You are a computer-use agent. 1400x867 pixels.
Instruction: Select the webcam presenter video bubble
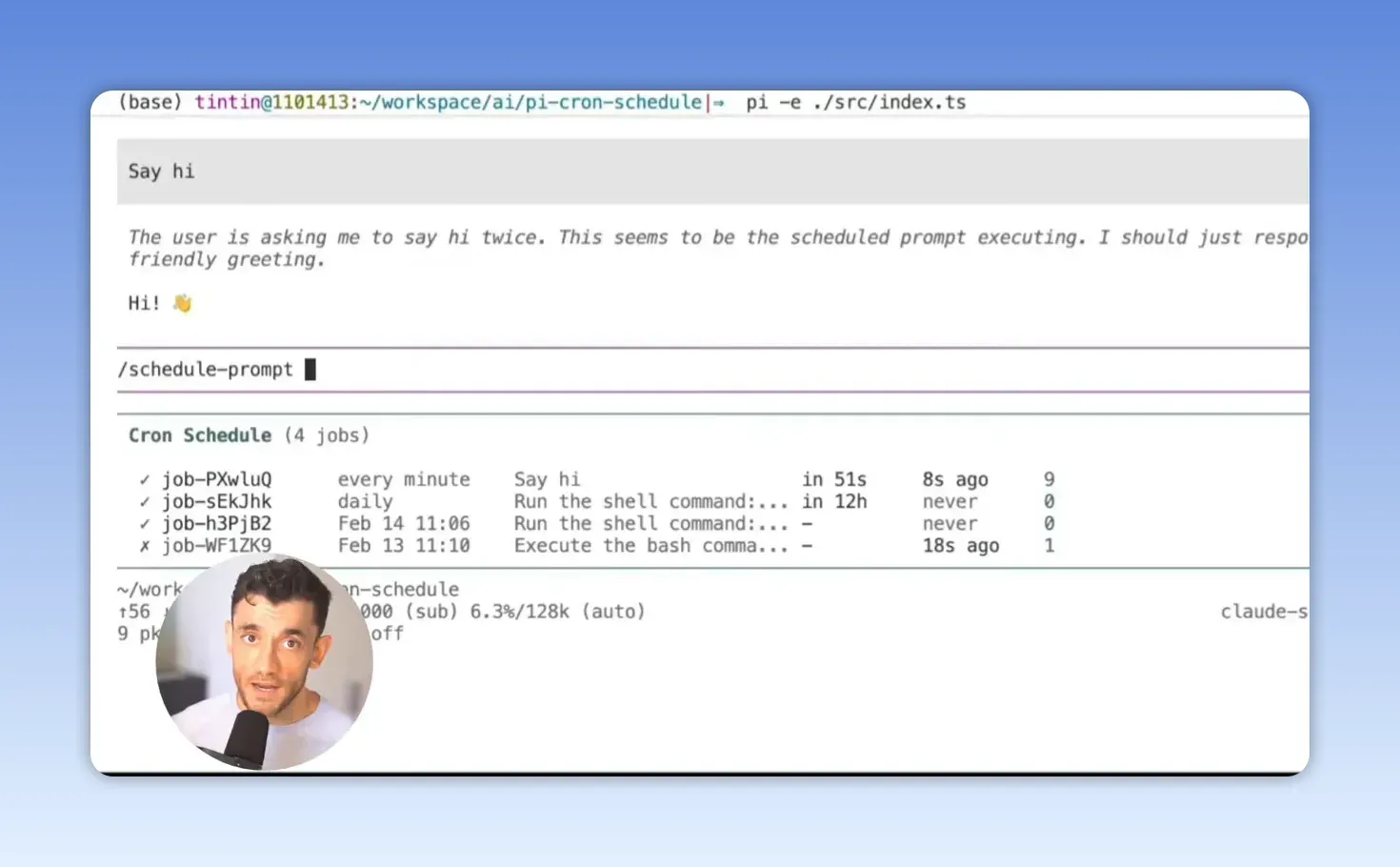click(x=265, y=663)
